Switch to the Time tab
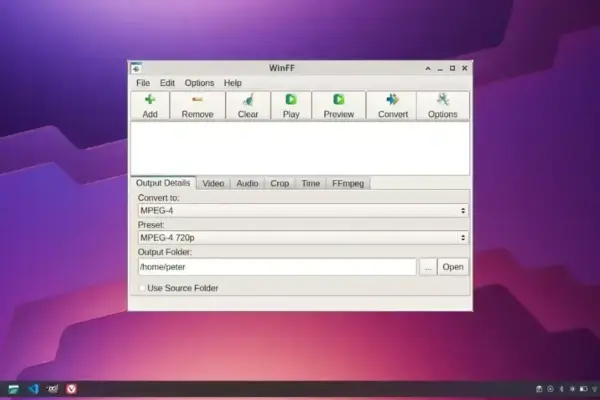600x400 pixels. coord(310,183)
